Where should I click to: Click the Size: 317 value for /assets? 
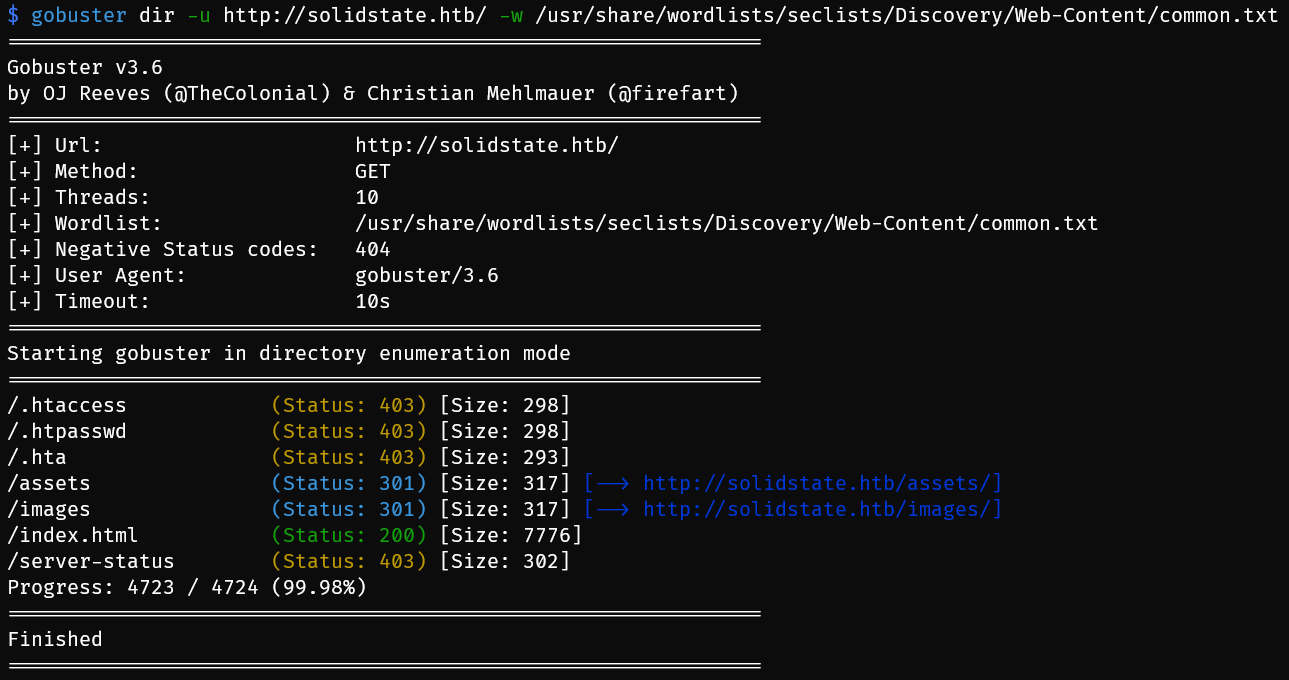(x=505, y=483)
